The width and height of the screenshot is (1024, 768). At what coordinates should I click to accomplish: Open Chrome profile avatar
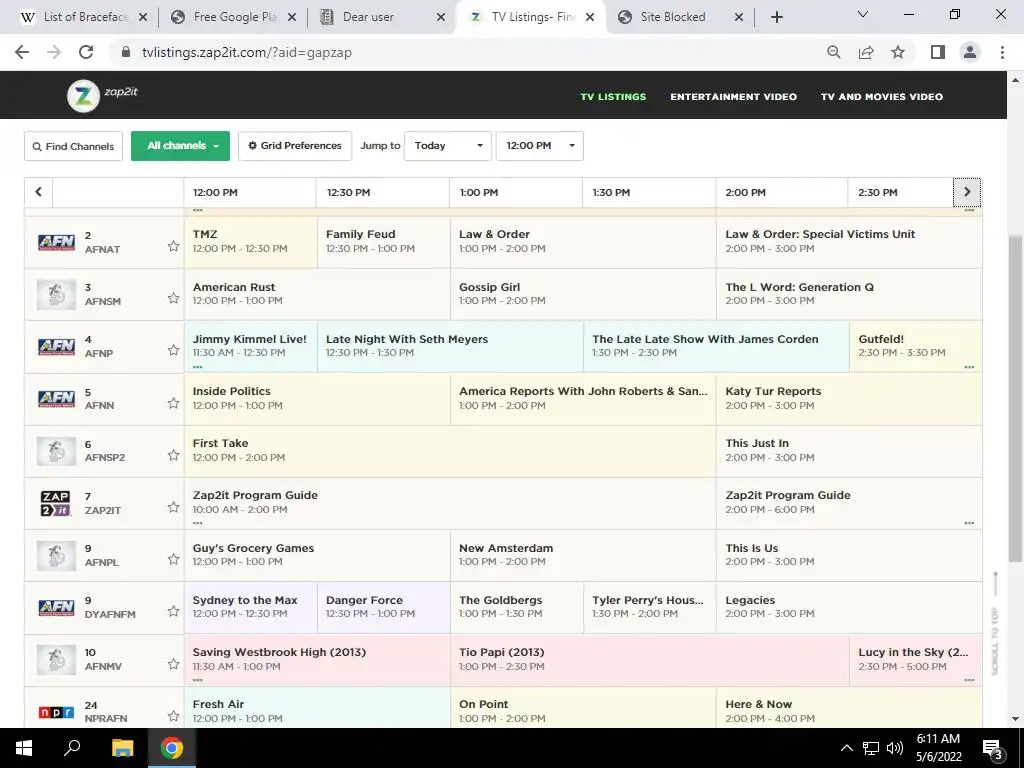[970, 52]
